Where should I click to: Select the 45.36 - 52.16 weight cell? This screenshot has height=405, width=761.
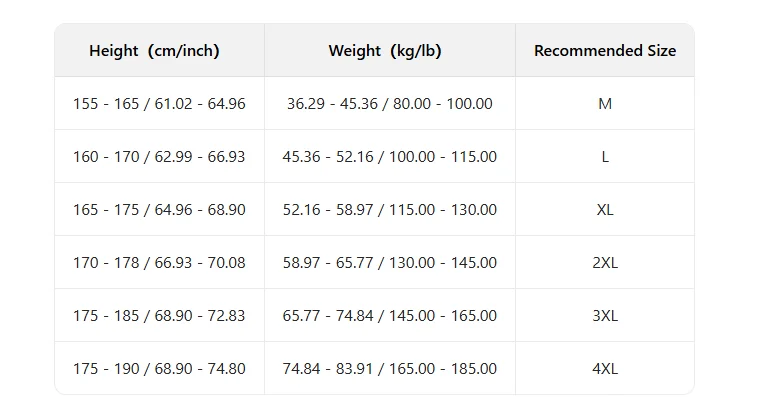pyautogui.click(x=389, y=157)
